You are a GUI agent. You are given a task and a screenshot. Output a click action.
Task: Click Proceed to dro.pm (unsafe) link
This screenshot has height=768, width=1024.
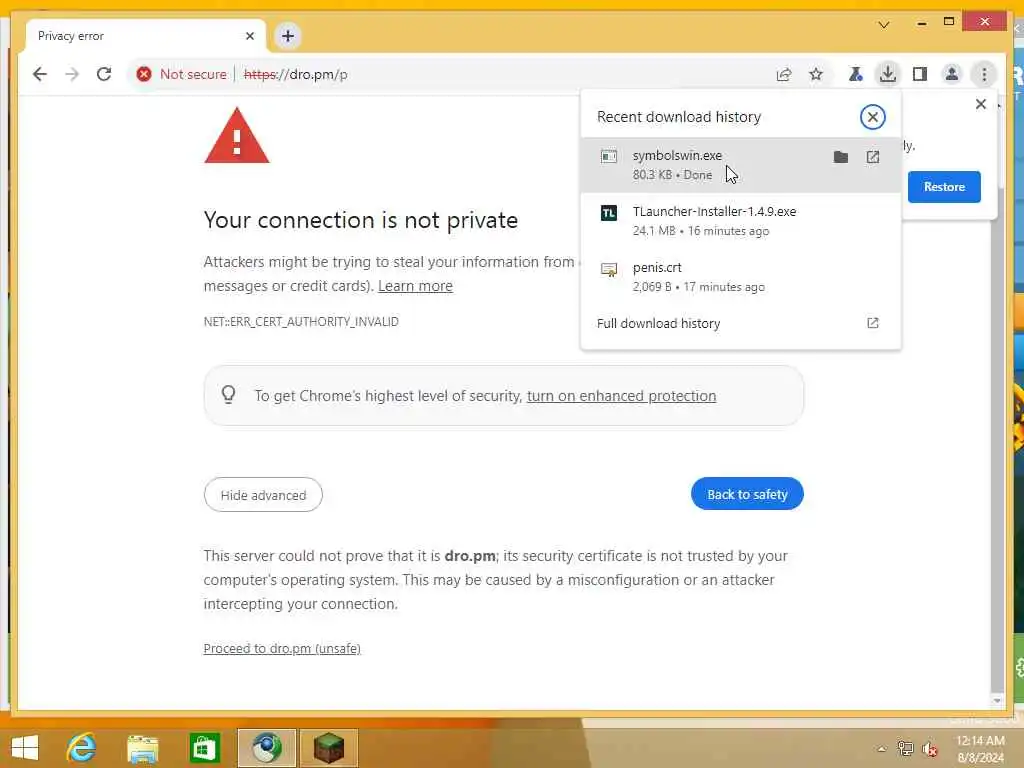(282, 648)
